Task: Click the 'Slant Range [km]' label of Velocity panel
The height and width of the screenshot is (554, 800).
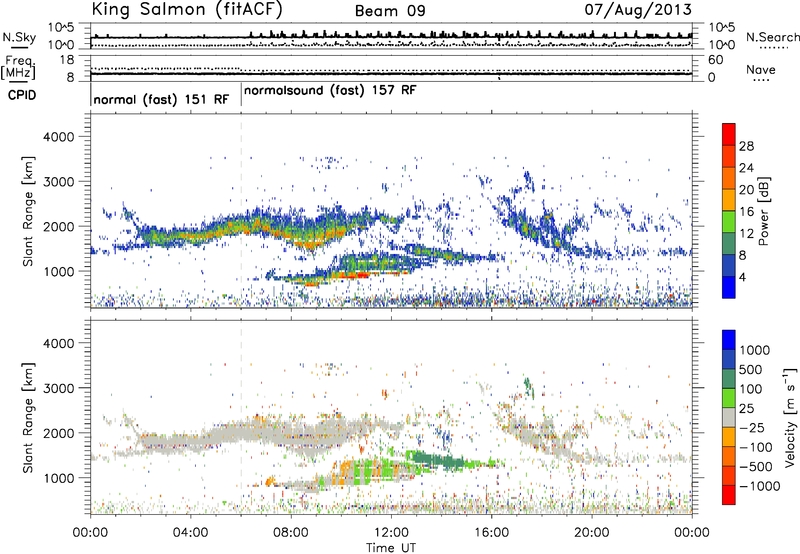Action: coord(29,417)
